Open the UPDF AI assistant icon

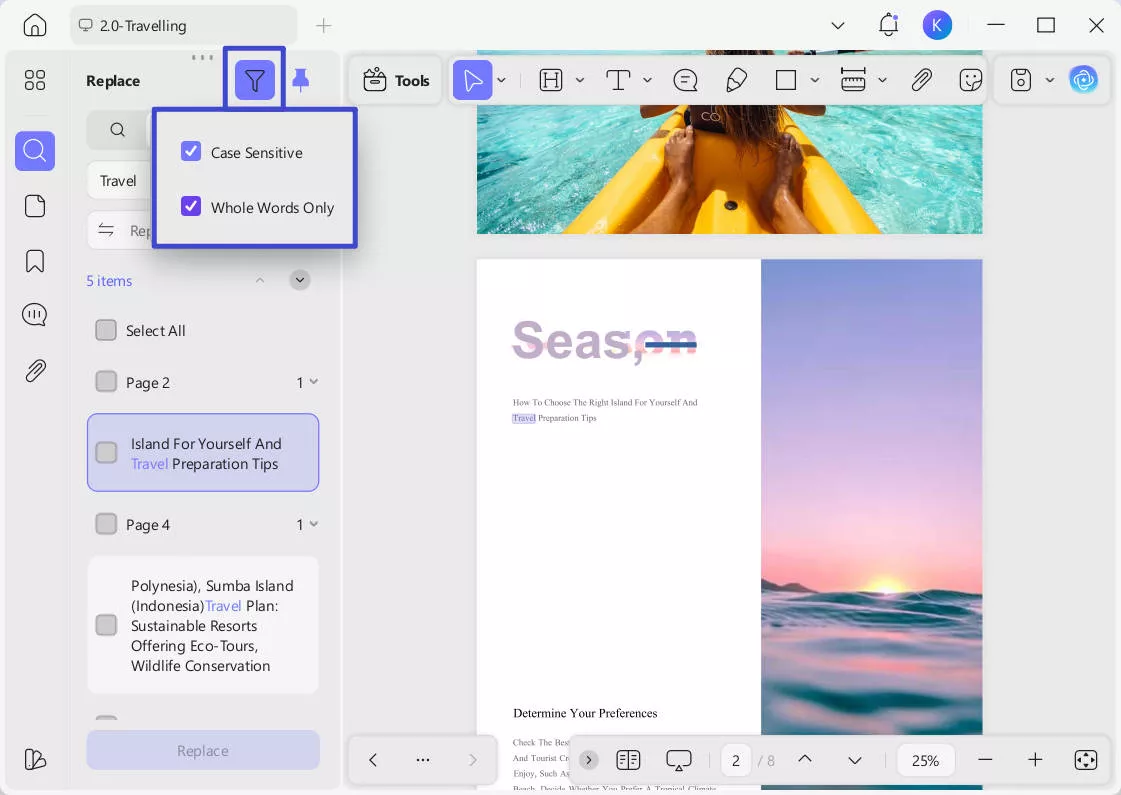(1083, 80)
